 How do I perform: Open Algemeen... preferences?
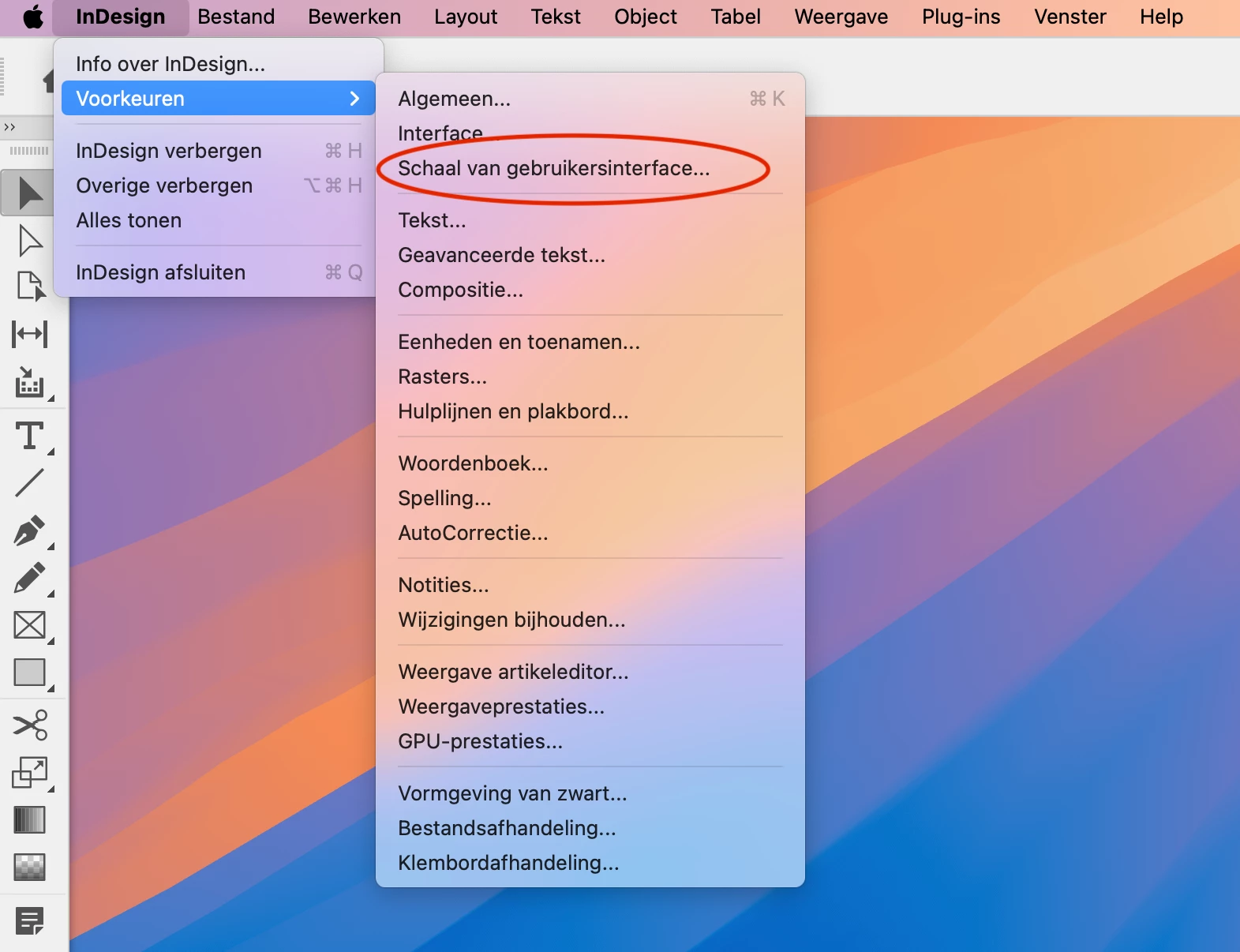coord(590,99)
